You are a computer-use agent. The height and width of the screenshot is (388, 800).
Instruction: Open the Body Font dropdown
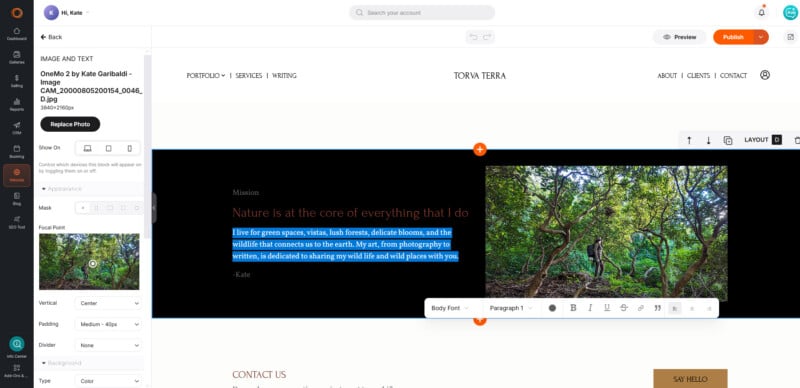coord(449,308)
